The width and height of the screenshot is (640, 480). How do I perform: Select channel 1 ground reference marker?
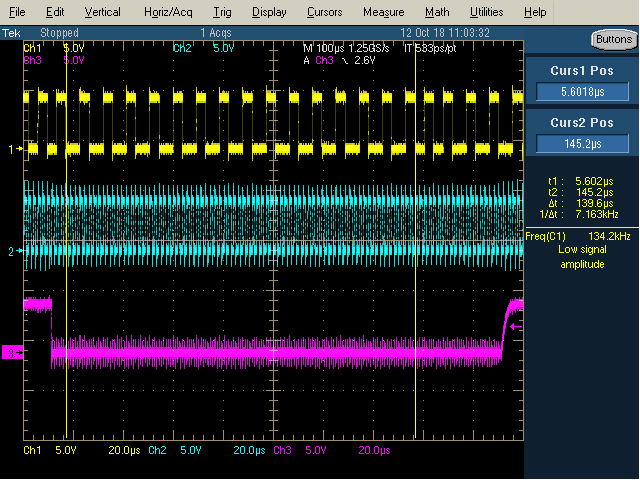click(16, 149)
